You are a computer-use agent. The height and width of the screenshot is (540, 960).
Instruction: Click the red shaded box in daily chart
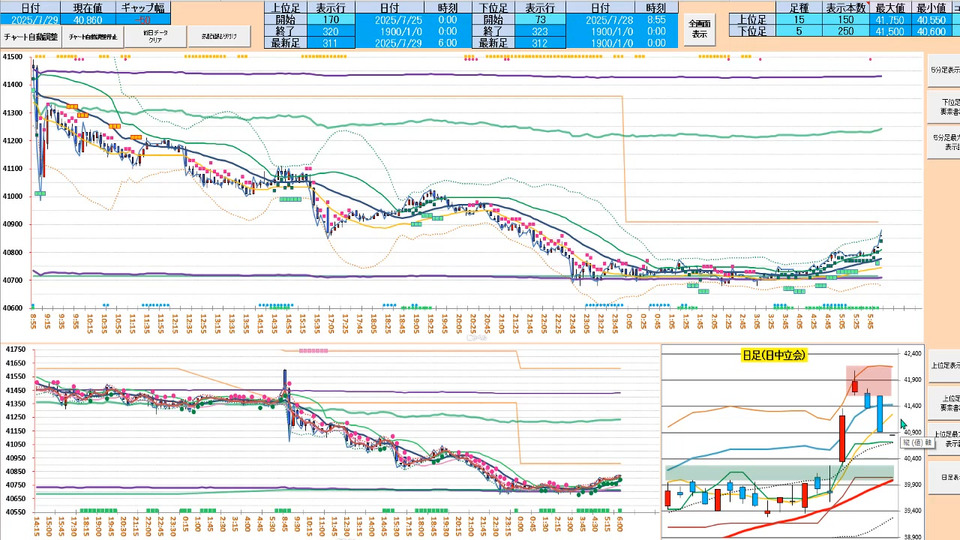(869, 381)
